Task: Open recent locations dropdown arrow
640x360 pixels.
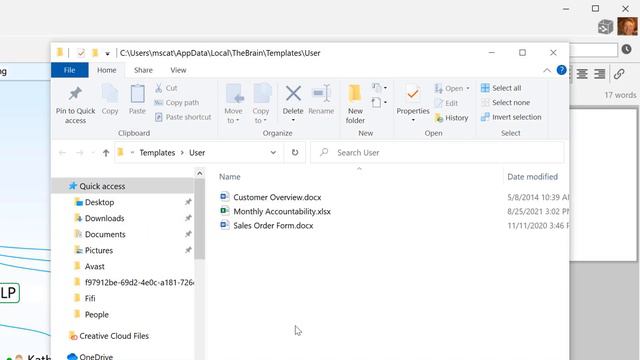Action: [93, 153]
